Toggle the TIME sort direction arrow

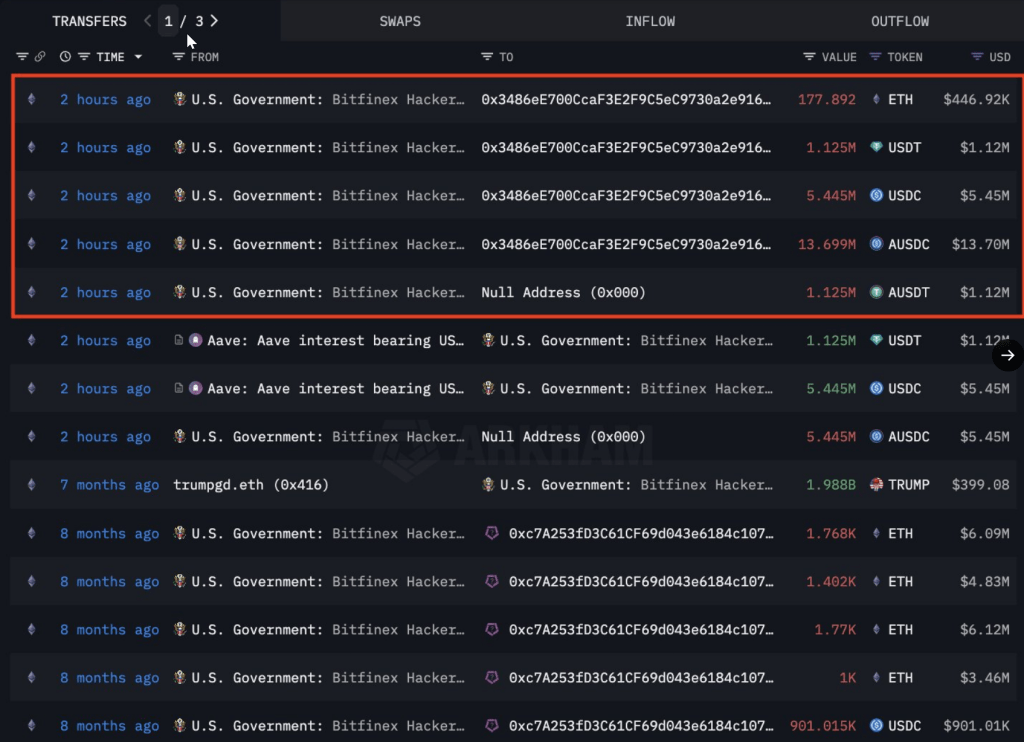(x=137, y=57)
